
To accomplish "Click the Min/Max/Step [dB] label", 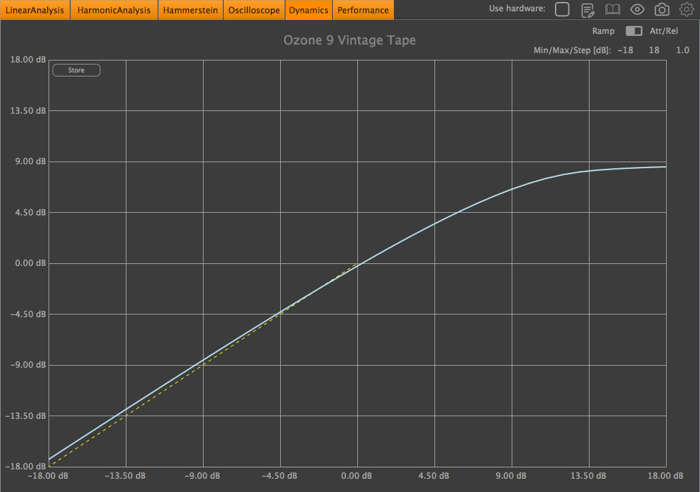I will pyautogui.click(x=572, y=50).
